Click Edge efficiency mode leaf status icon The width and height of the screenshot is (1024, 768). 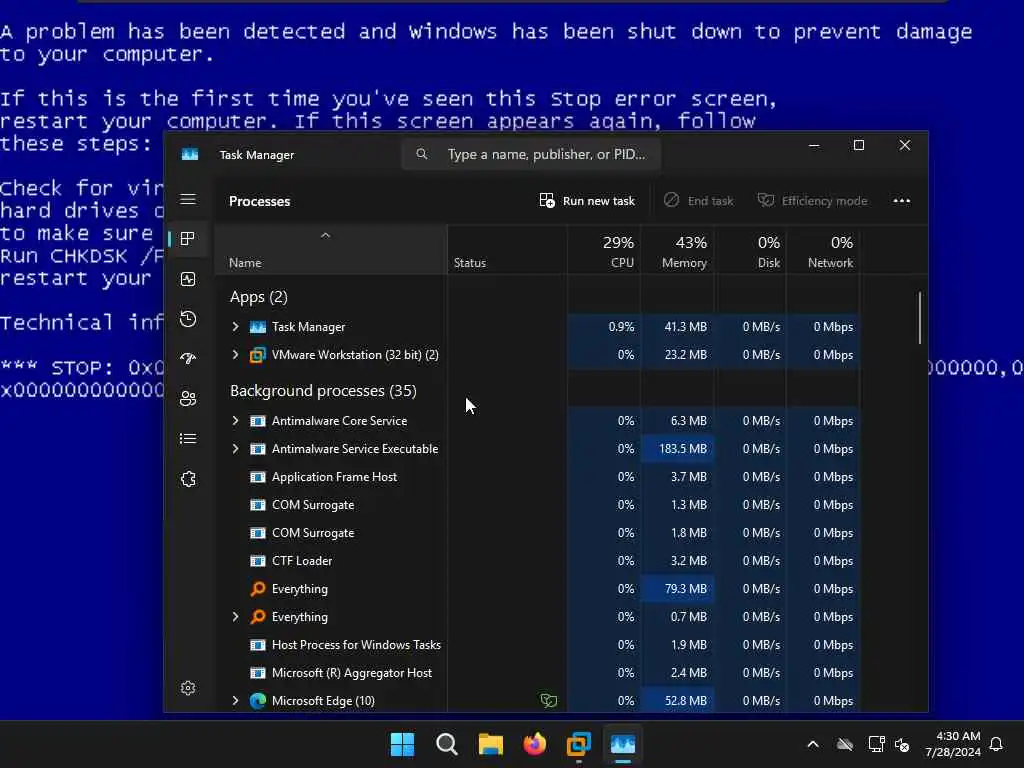(549, 701)
